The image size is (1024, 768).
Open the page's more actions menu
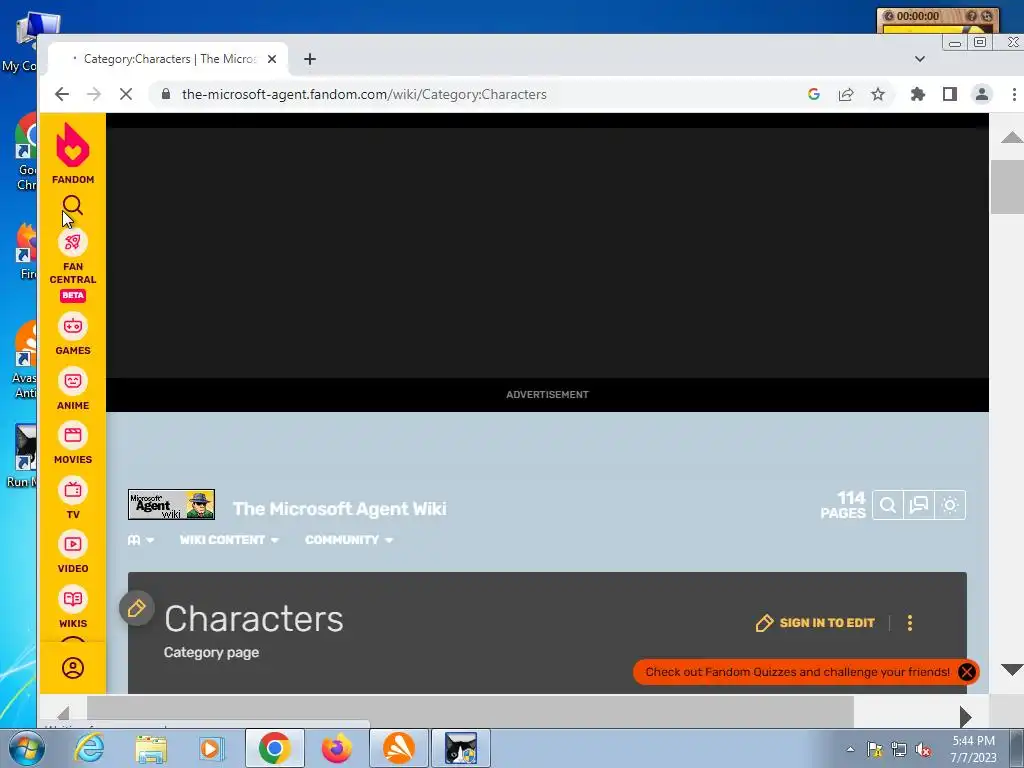910,623
